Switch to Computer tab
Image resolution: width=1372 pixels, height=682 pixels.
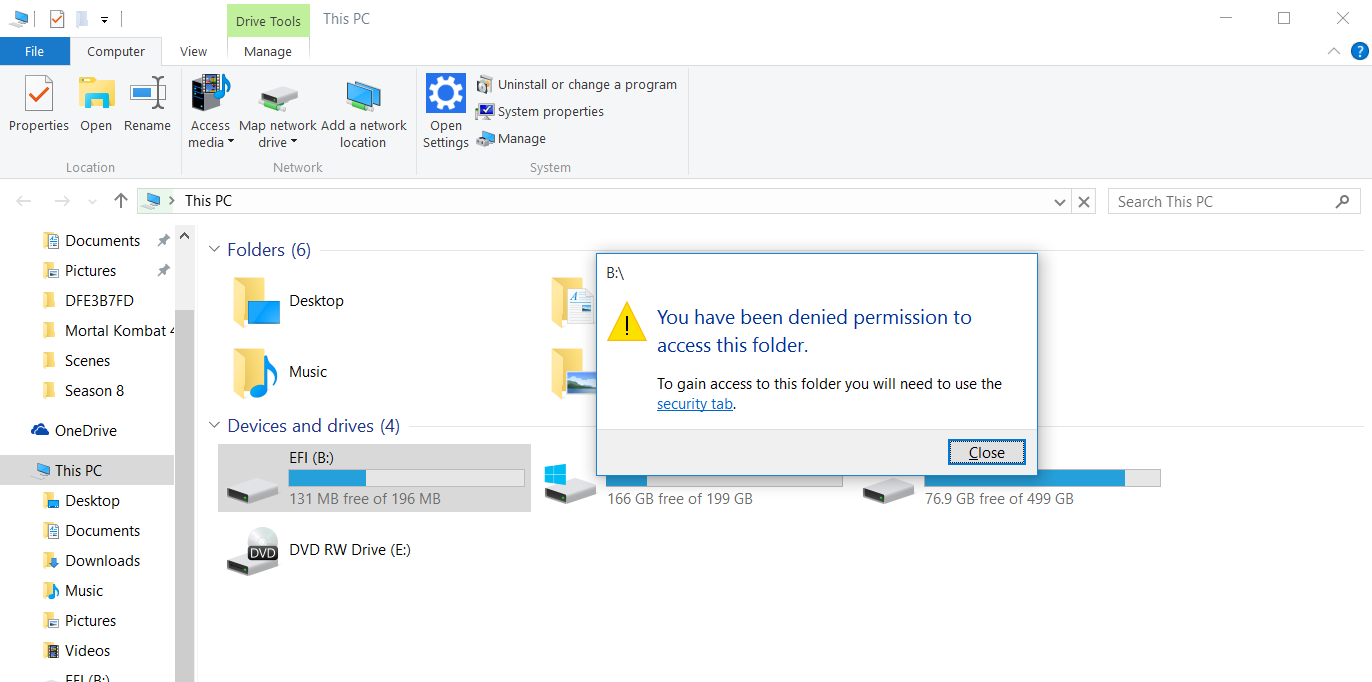pyautogui.click(x=116, y=51)
